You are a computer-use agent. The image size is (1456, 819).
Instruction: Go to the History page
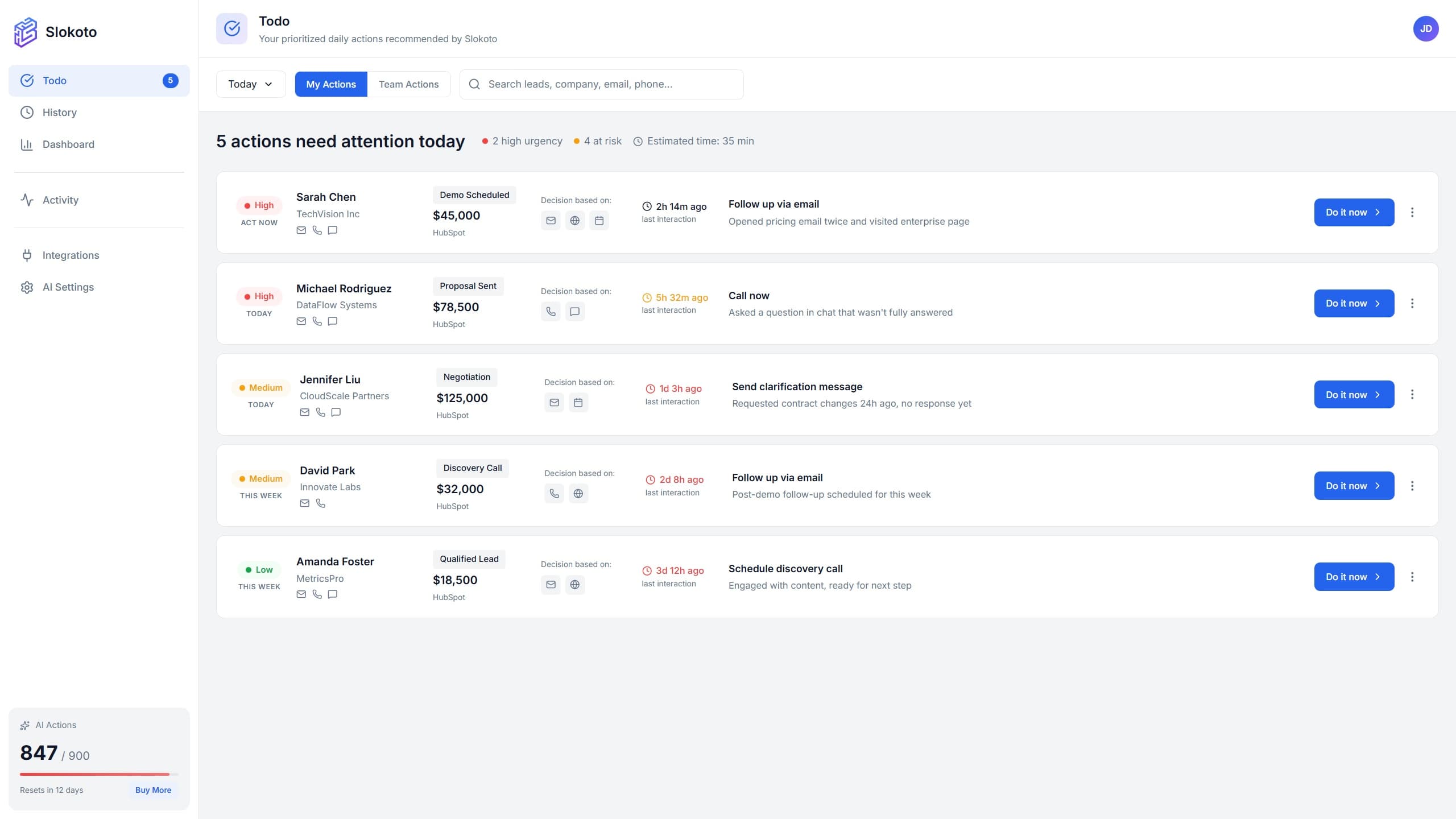[59, 112]
